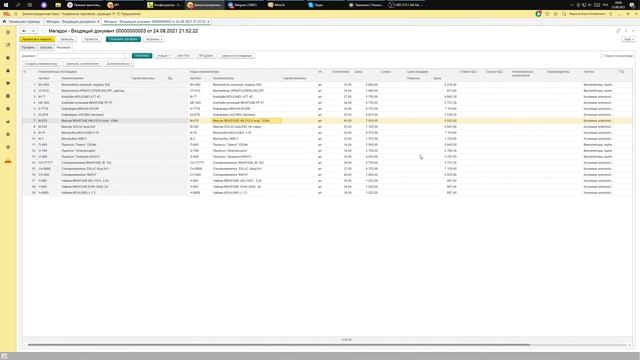Click the green button right of the Документ field
Viewport: 640px width, 360px height.
click(142, 56)
